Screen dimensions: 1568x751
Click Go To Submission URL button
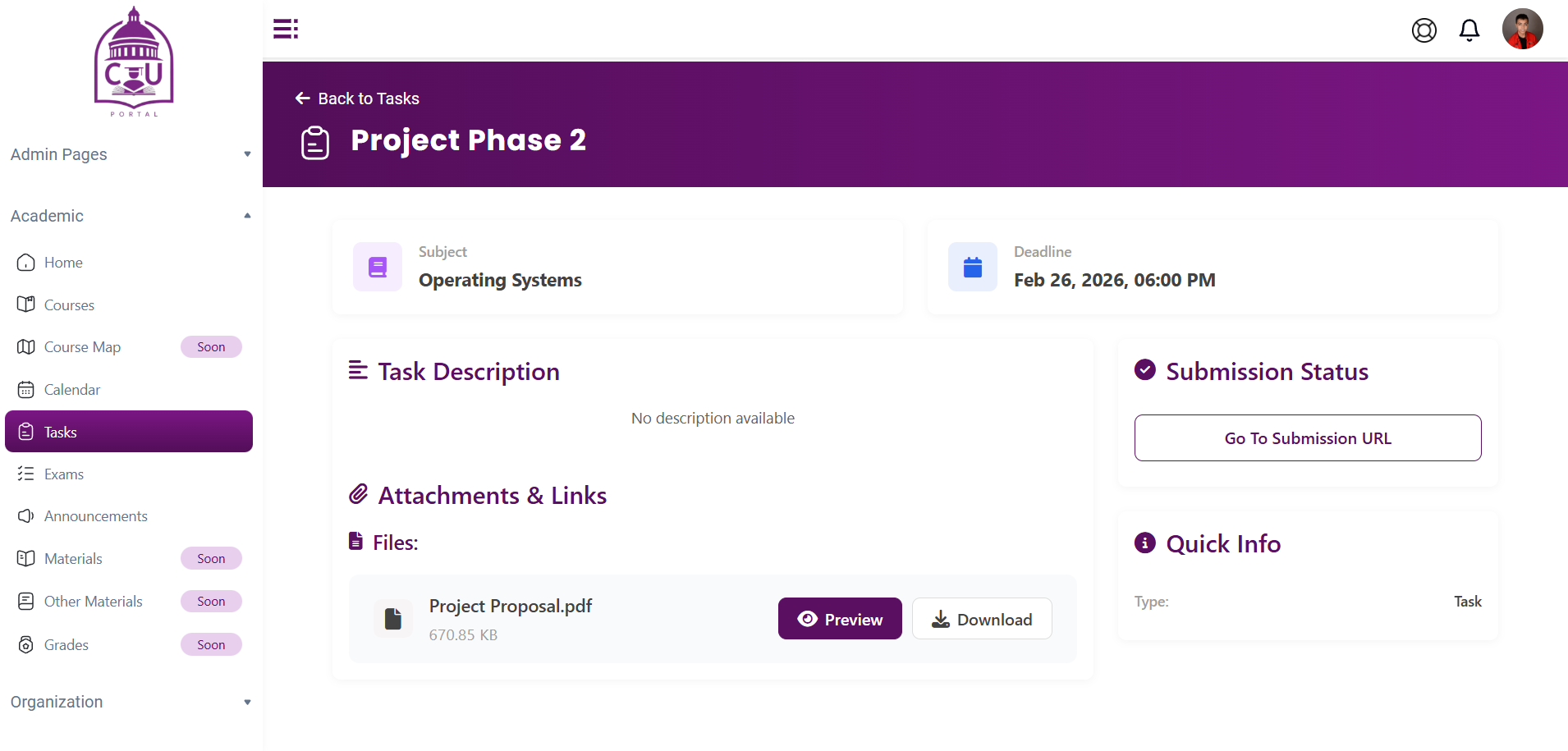1307,438
